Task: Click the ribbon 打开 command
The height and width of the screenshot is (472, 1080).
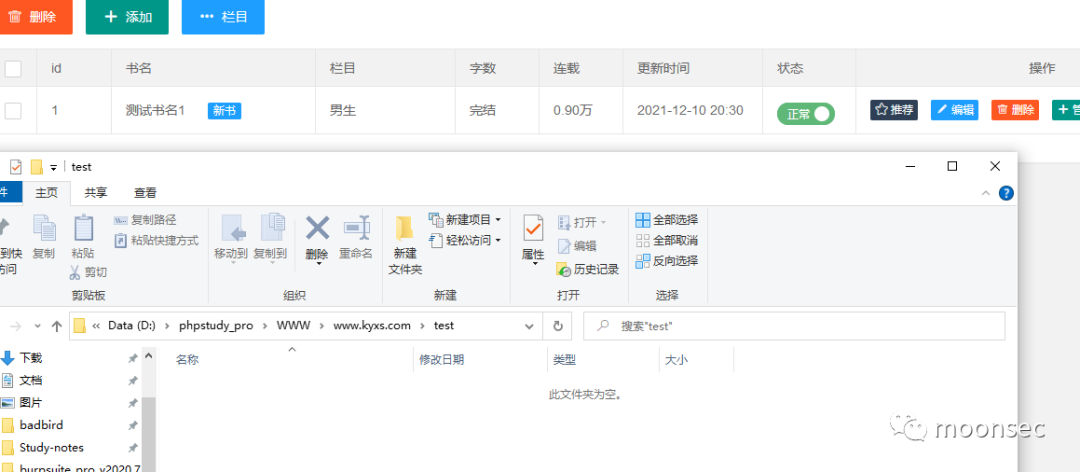Action: (582, 223)
